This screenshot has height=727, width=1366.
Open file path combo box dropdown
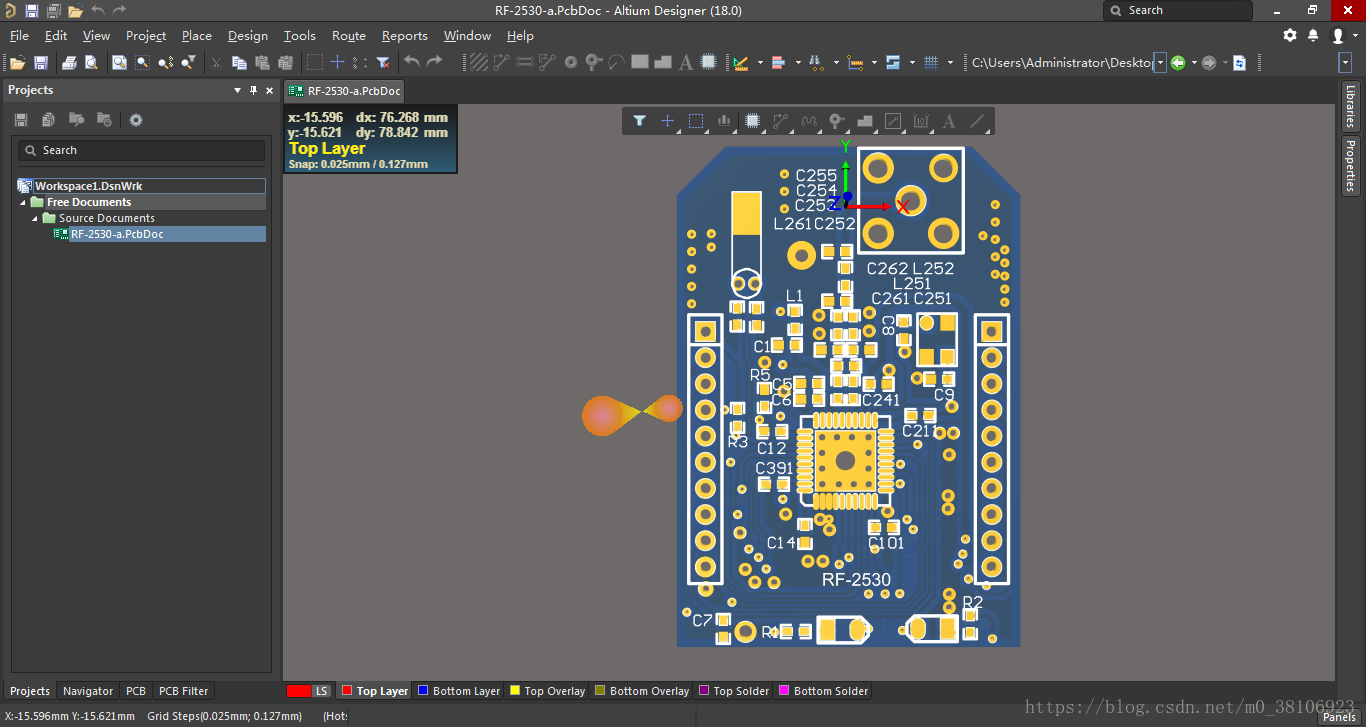click(x=1160, y=63)
